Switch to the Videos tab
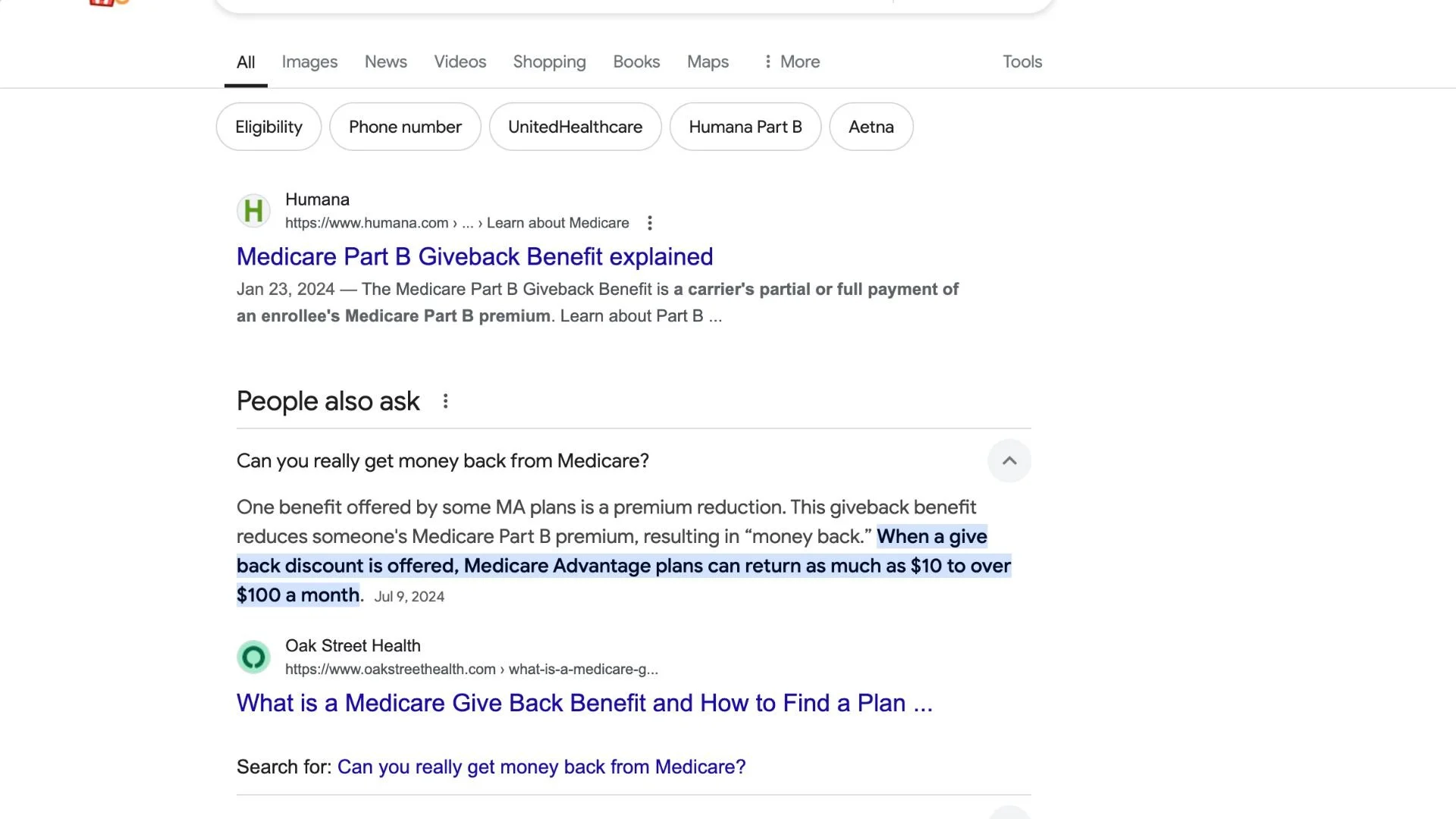Image resolution: width=1456 pixels, height=819 pixels. tap(460, 62)
